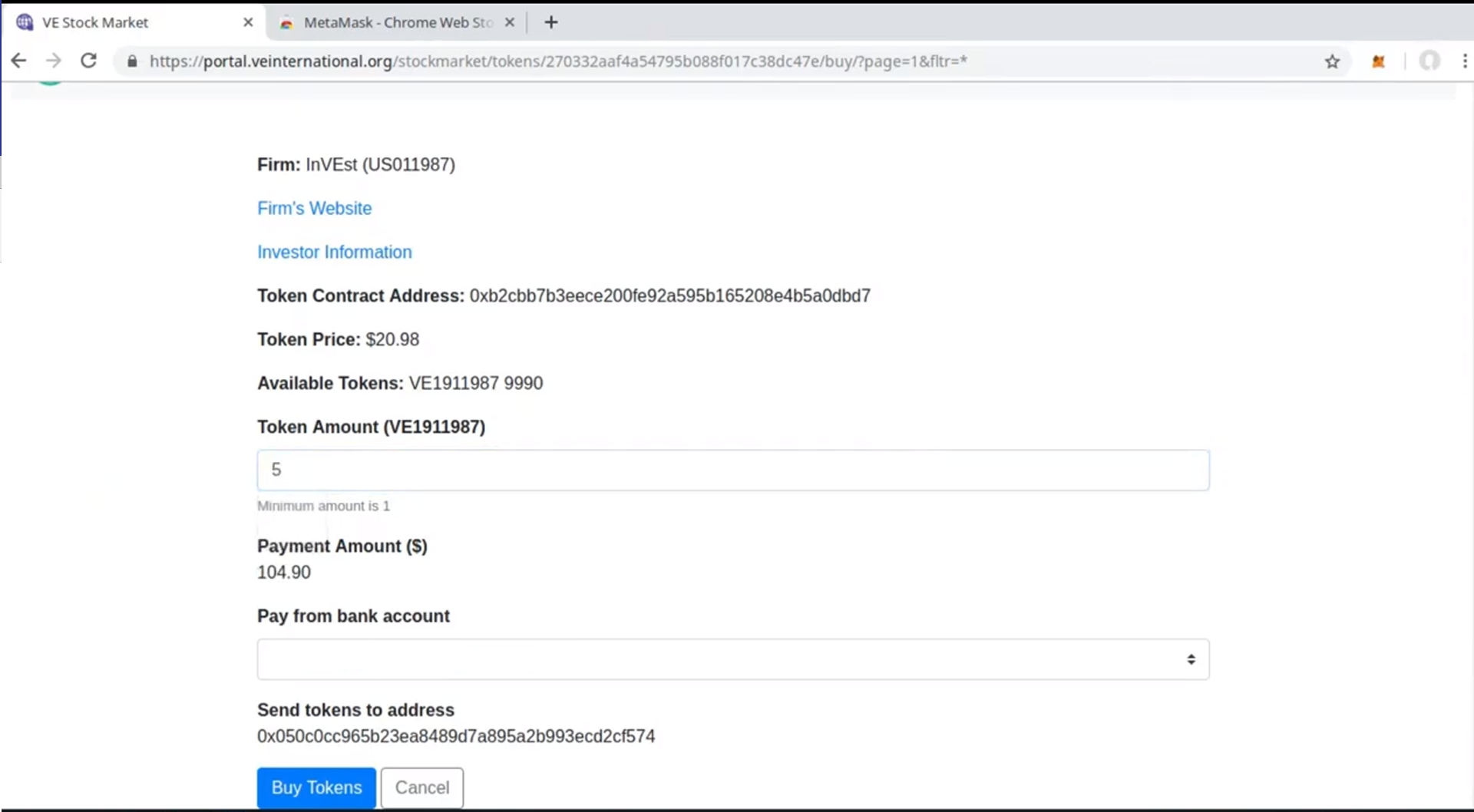This screenshot has height=812, width=1474.
Task: Go back using browser back arrow
Action: tap(18, 61)
